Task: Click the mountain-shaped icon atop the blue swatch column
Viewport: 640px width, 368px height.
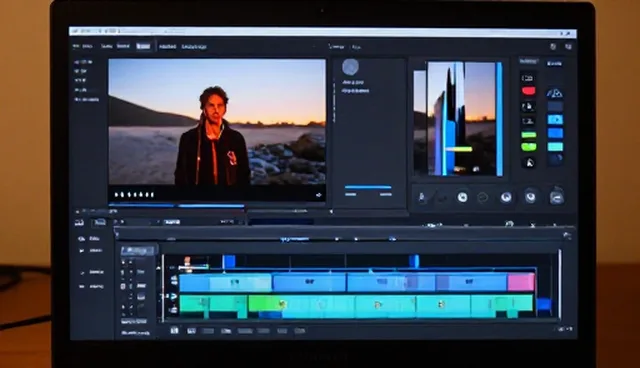Action: [554, 93]
